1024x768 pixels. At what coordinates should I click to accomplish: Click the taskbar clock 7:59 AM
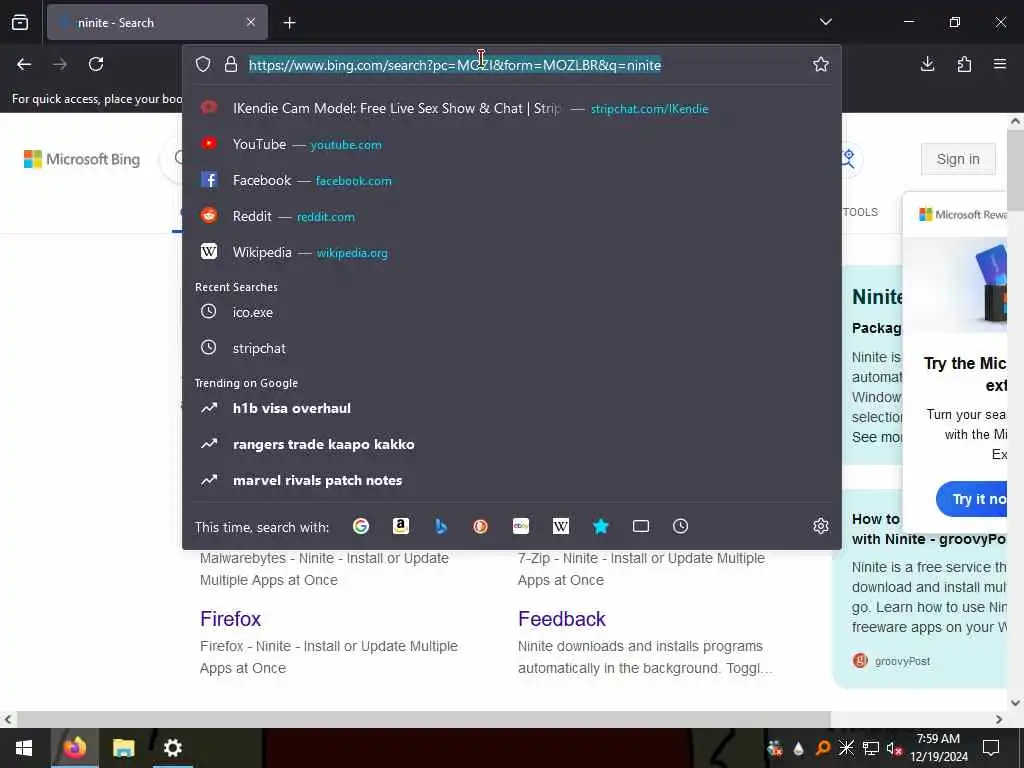pos(938,748)
